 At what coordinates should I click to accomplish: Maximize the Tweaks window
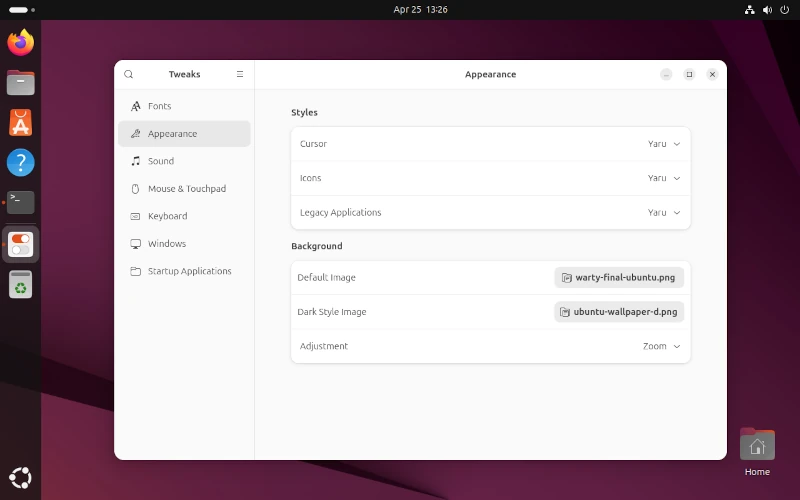pyautogui.click(x=689, y=74)
